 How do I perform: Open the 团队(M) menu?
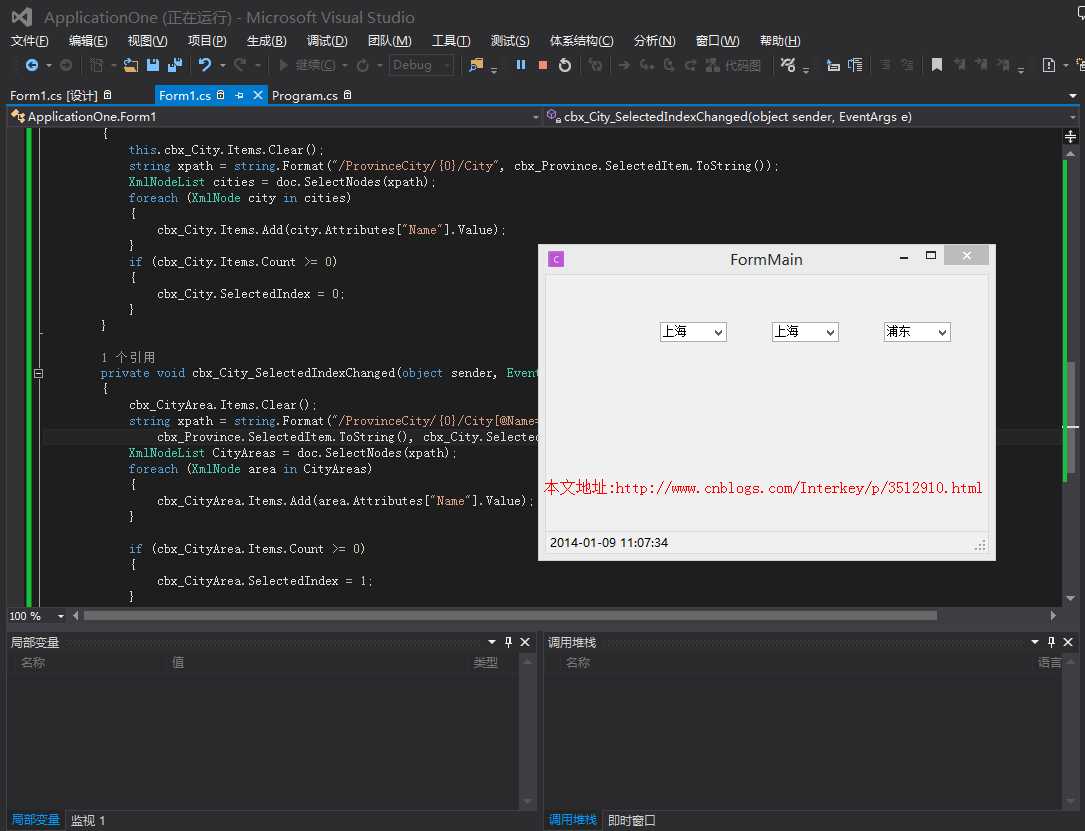coord(390,41)
